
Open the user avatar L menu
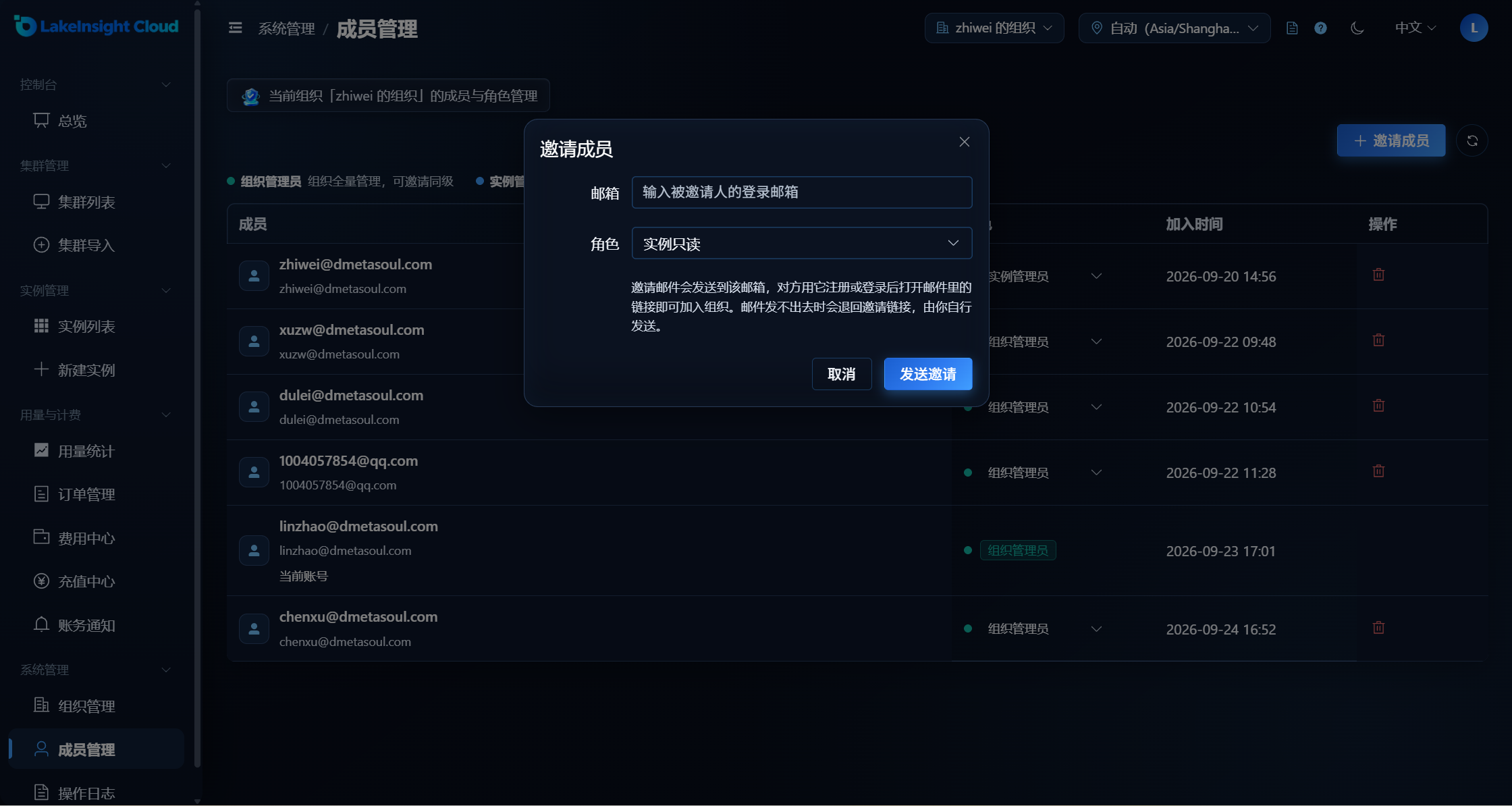click(x=1474, y=28)
